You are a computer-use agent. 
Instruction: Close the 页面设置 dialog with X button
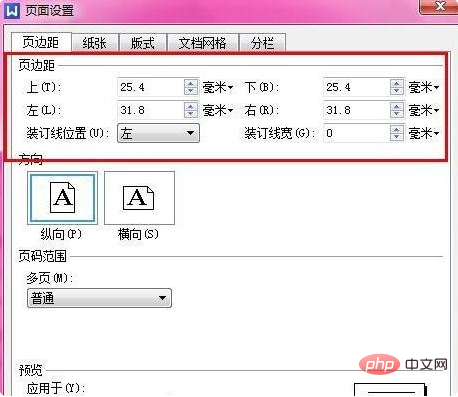(439, 7)
